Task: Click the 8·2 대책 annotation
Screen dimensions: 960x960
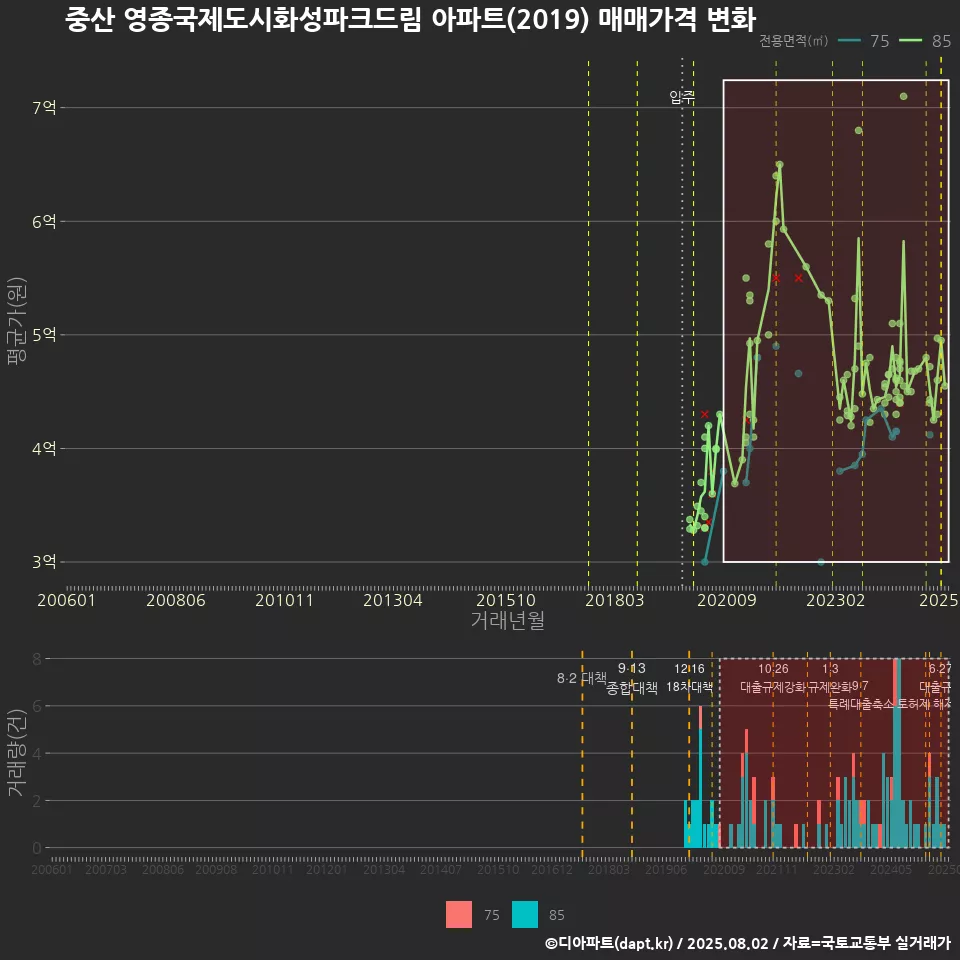Action: [582, 678]
